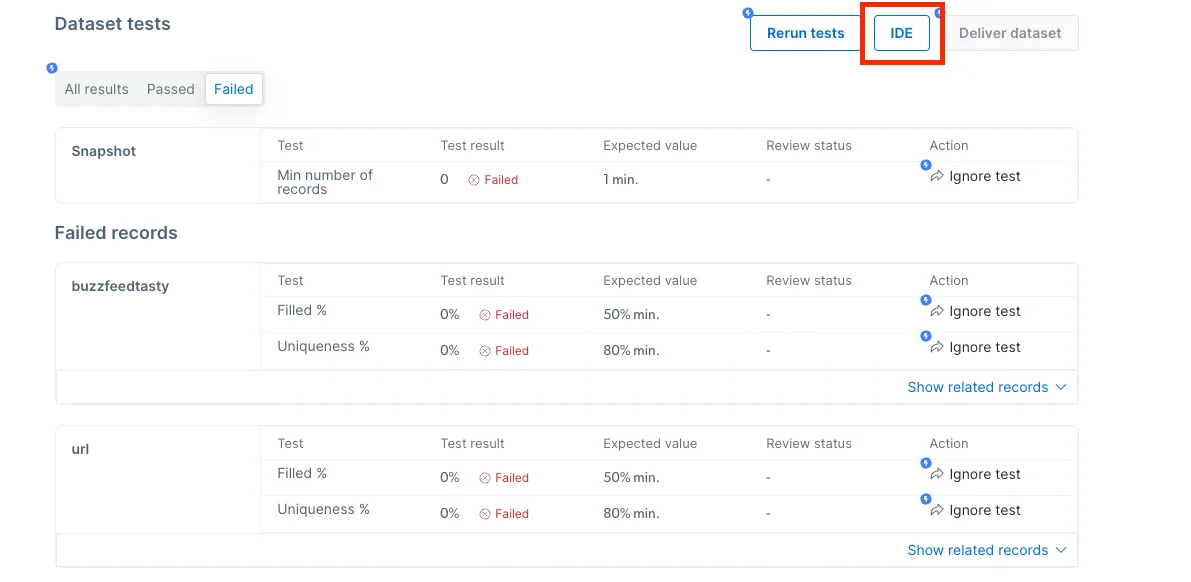The height and width of the screenshot is (582, 1191).
Task: Click the url field name
Action: point(80,449)
